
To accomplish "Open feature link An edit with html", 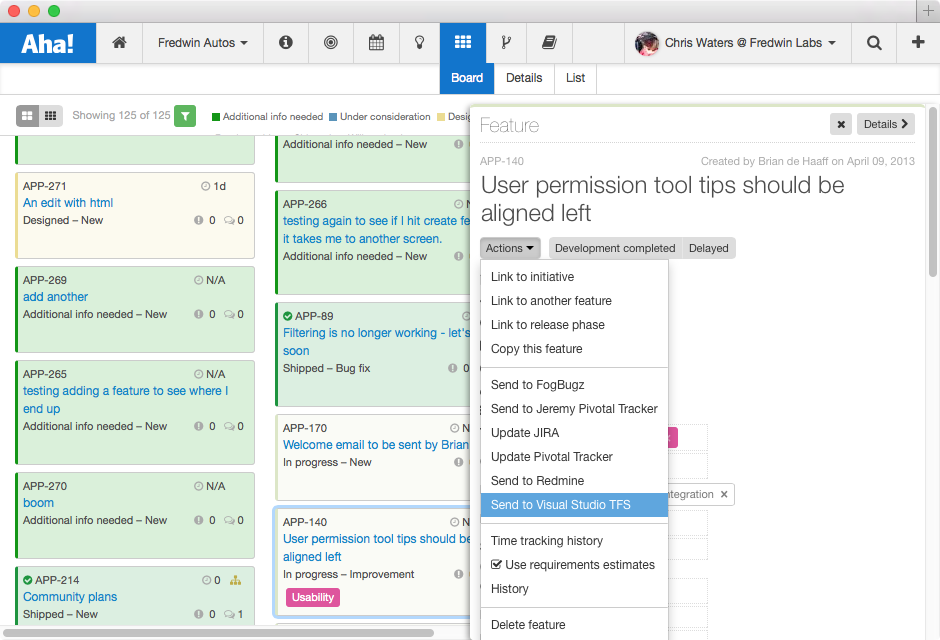I will (x=68, y=203).
